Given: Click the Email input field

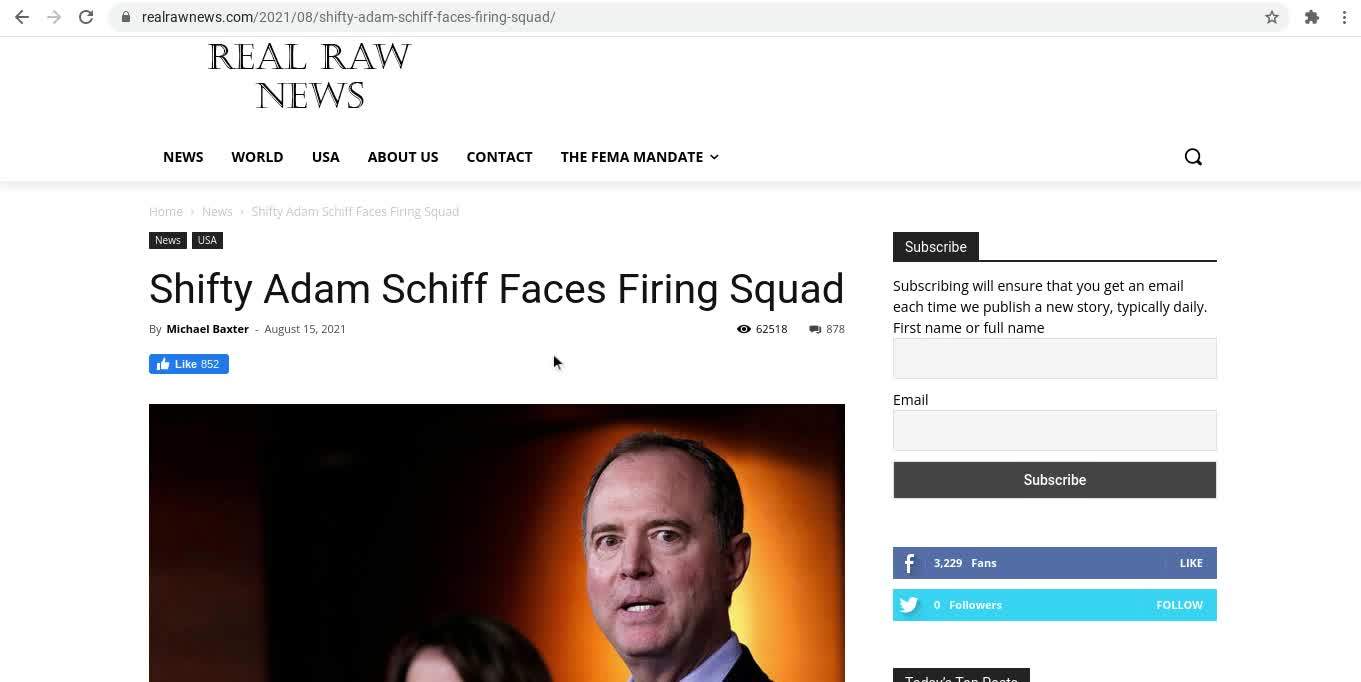Looking at the screenshot, I should pyautogui.click(x=1054, y=430).
